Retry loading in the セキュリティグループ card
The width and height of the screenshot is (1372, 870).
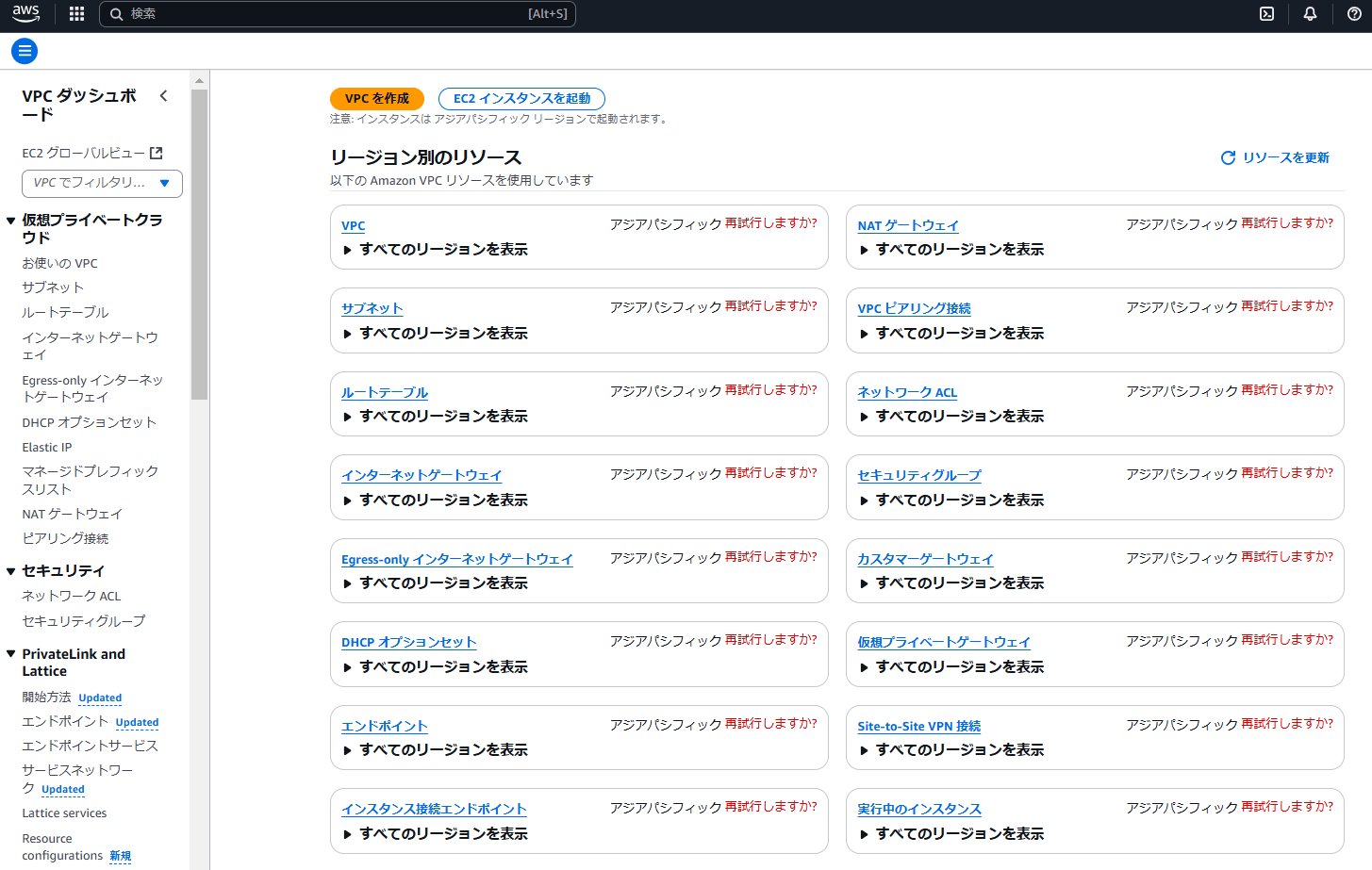coord(1287,473)
